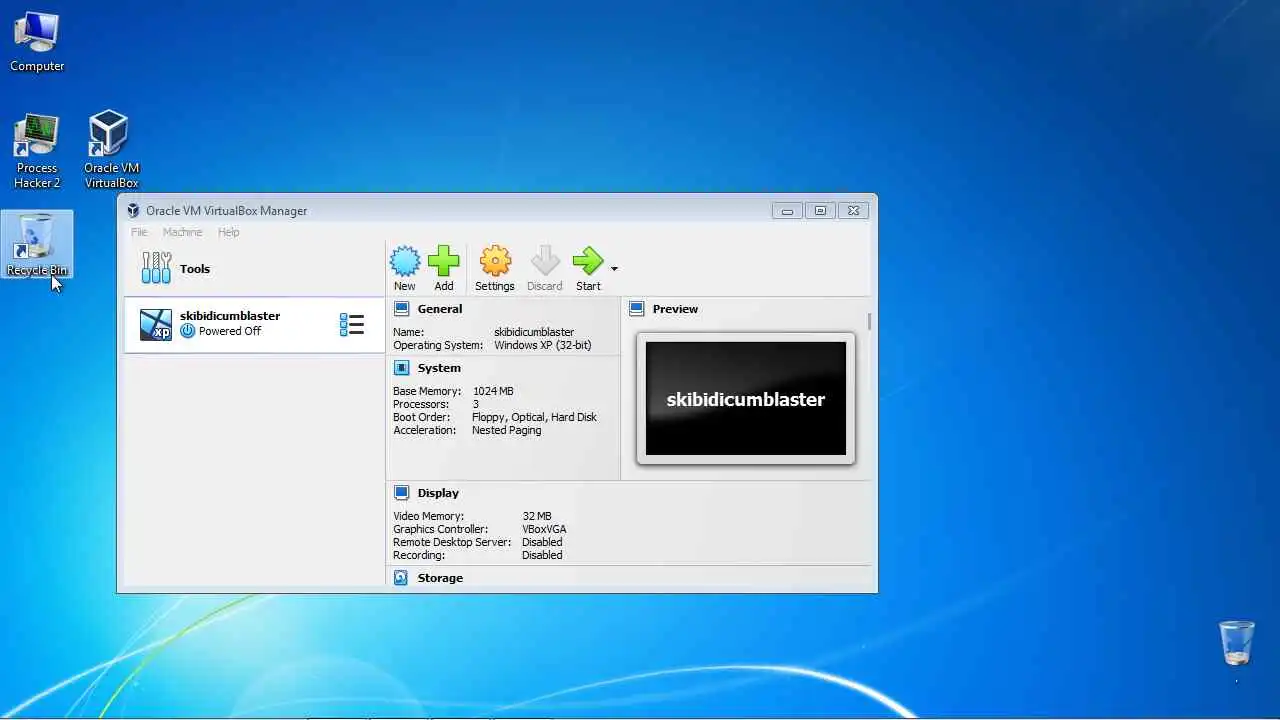Click the '1024 MB' base memory value
Image resolution: width=1280 pixels, height=720 pixels.
click(x=493, y=391)
